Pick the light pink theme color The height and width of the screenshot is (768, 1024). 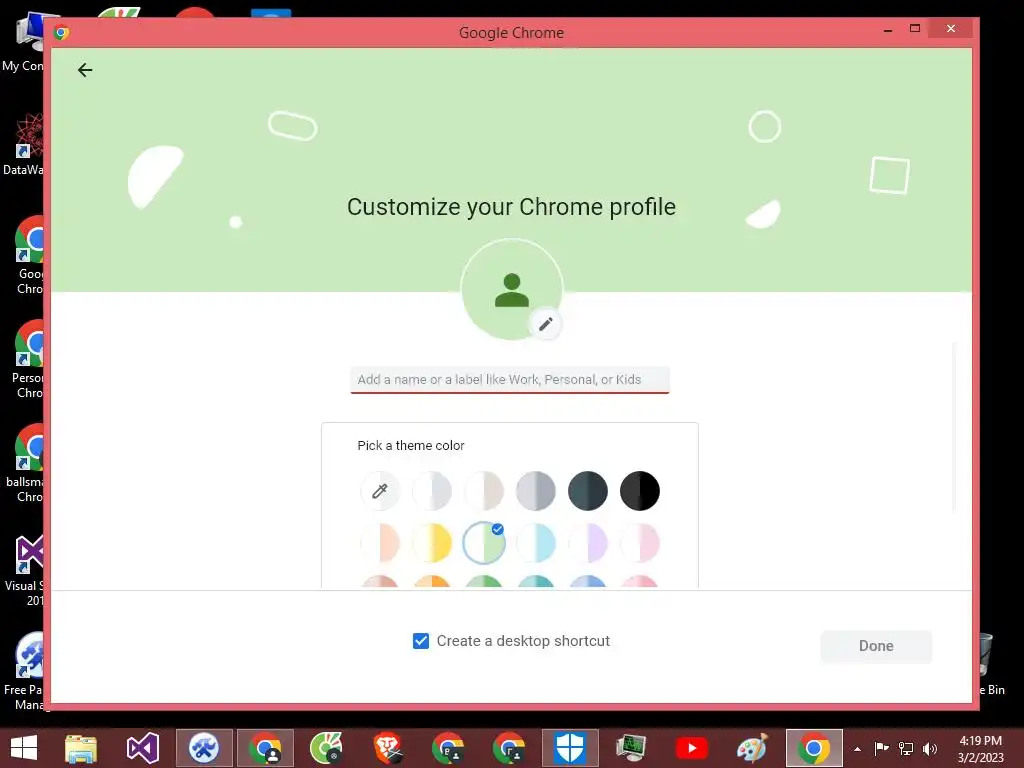[x=640, y=543]
